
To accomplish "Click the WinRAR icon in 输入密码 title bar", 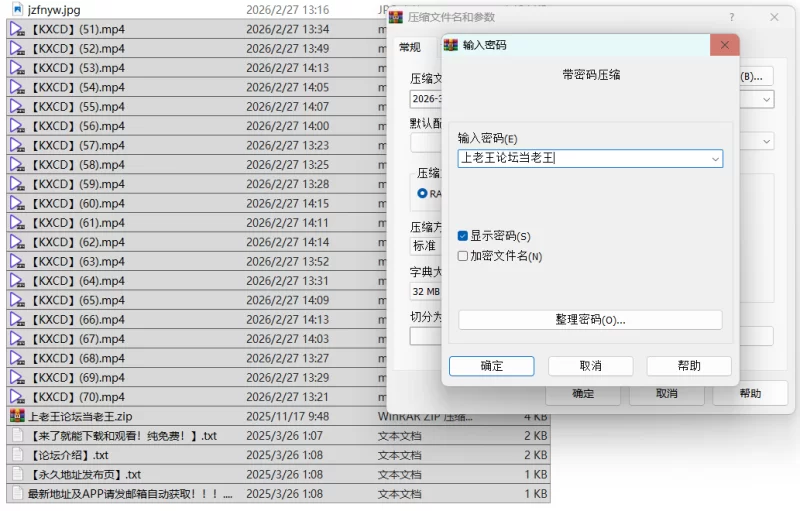I will tap(451, 45).
